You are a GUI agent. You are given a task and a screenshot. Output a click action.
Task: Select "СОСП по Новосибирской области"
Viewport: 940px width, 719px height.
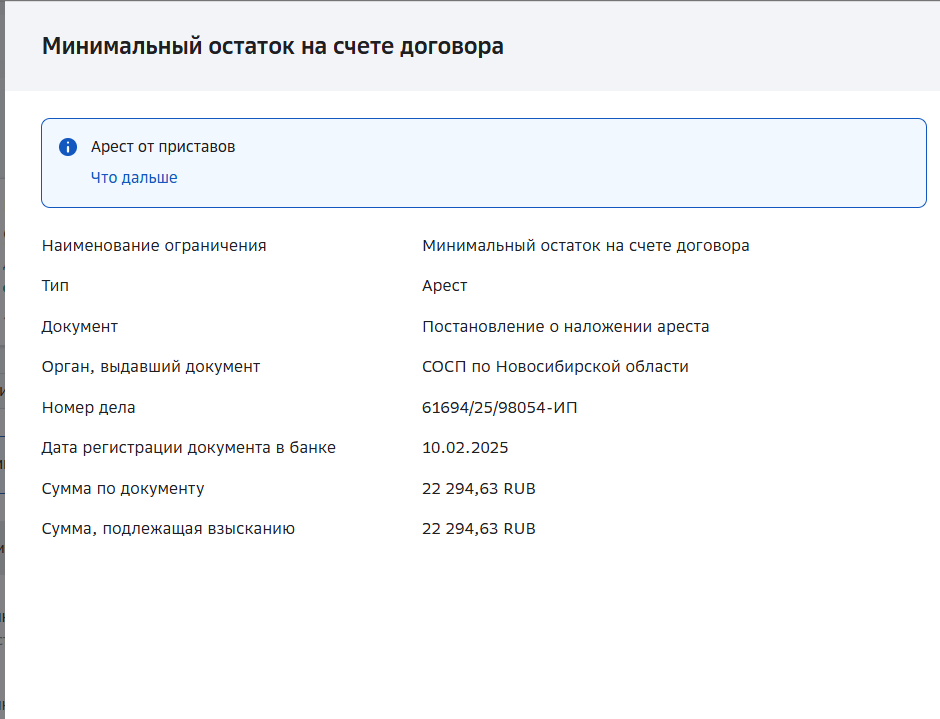555,367
